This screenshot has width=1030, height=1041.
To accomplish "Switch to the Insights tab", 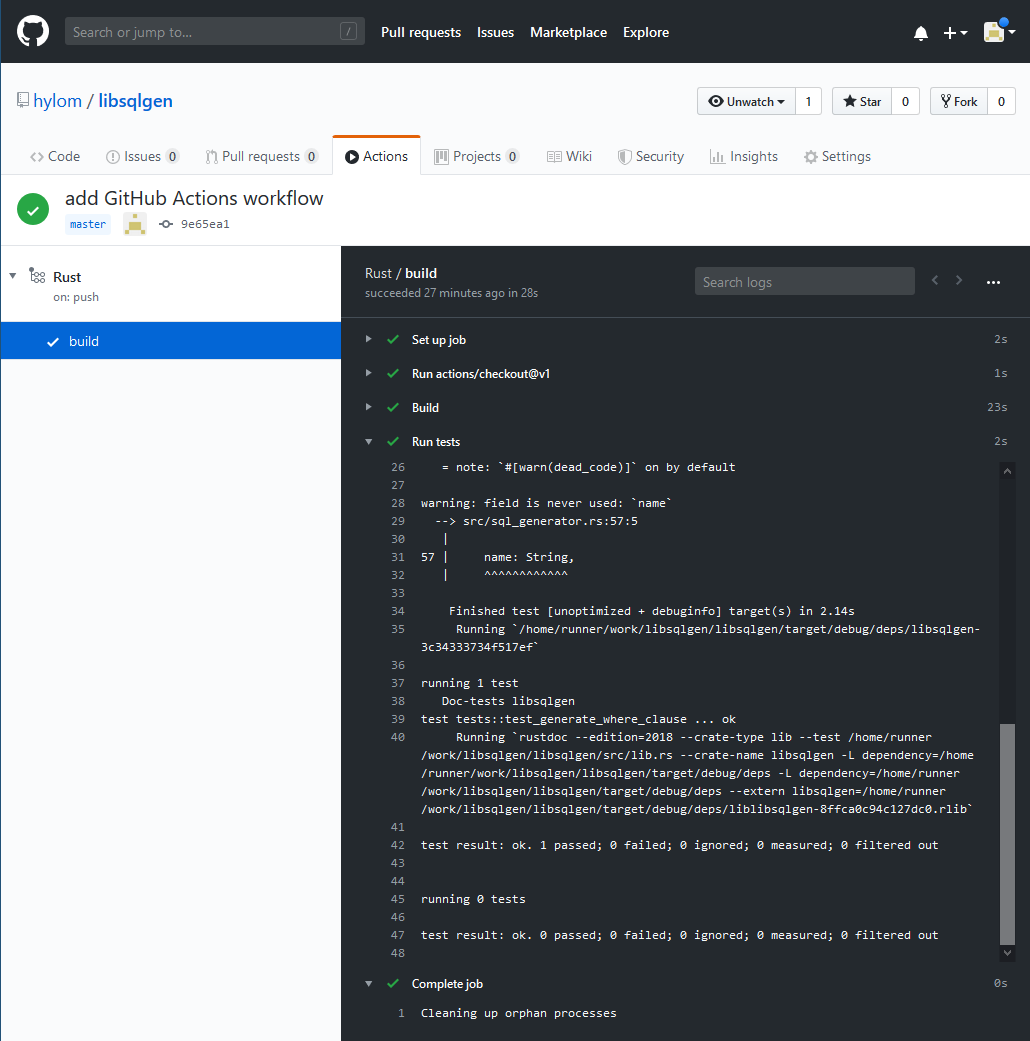I will 744,157.
